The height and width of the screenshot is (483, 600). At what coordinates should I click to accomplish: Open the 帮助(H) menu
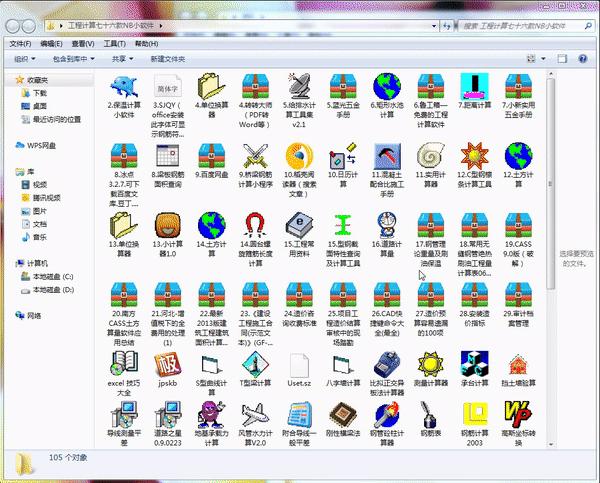point(146,44)
